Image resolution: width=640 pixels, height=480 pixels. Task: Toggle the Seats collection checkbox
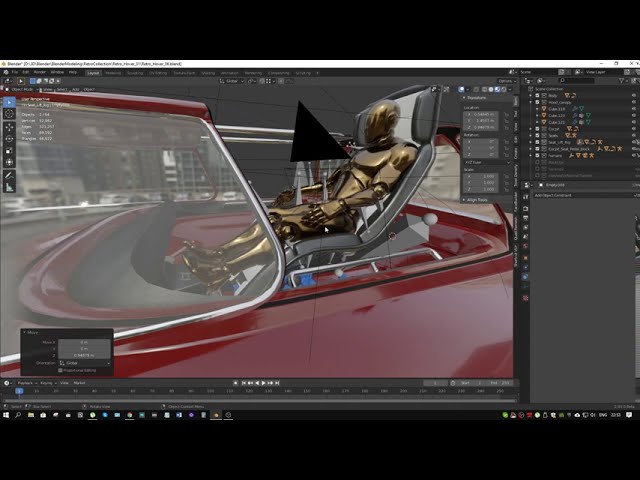coord(538,136)
